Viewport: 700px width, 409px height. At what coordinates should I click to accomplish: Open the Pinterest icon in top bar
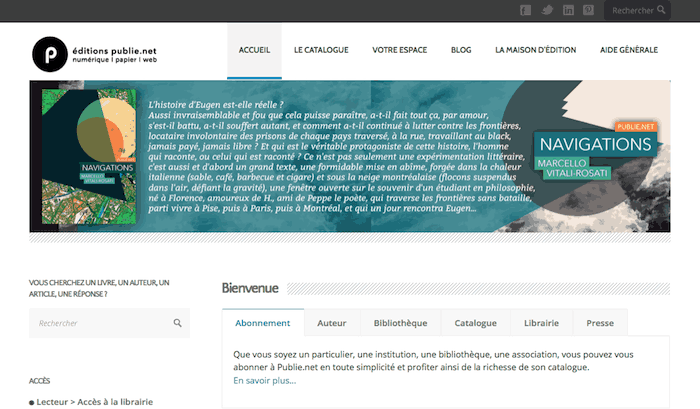[x=588, y=10]
